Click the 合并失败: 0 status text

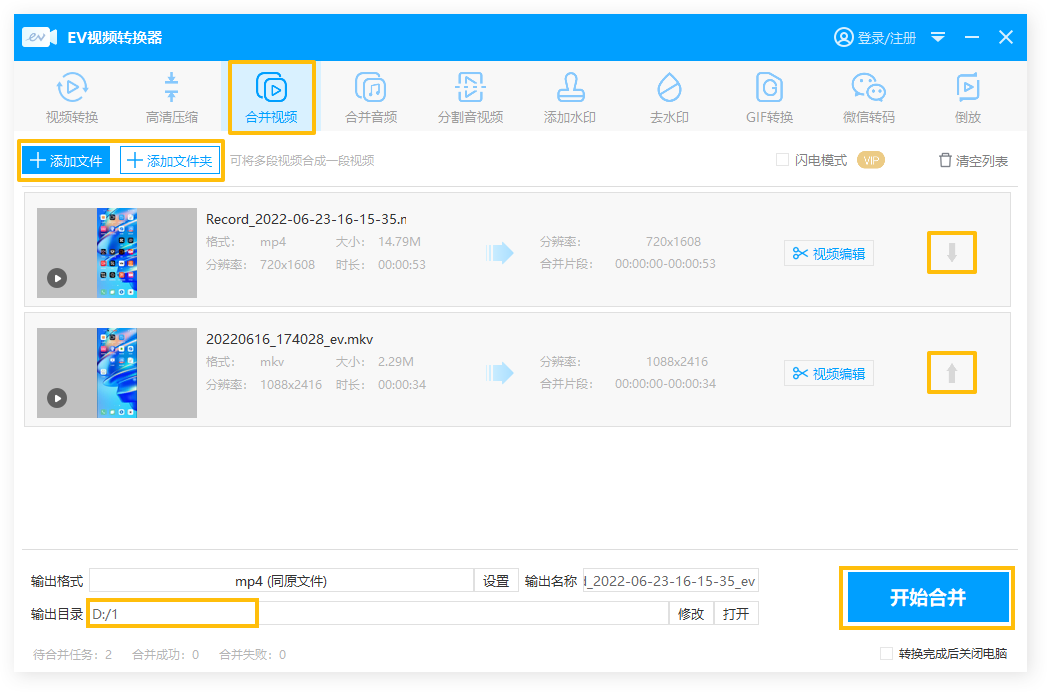click(252, 655)
